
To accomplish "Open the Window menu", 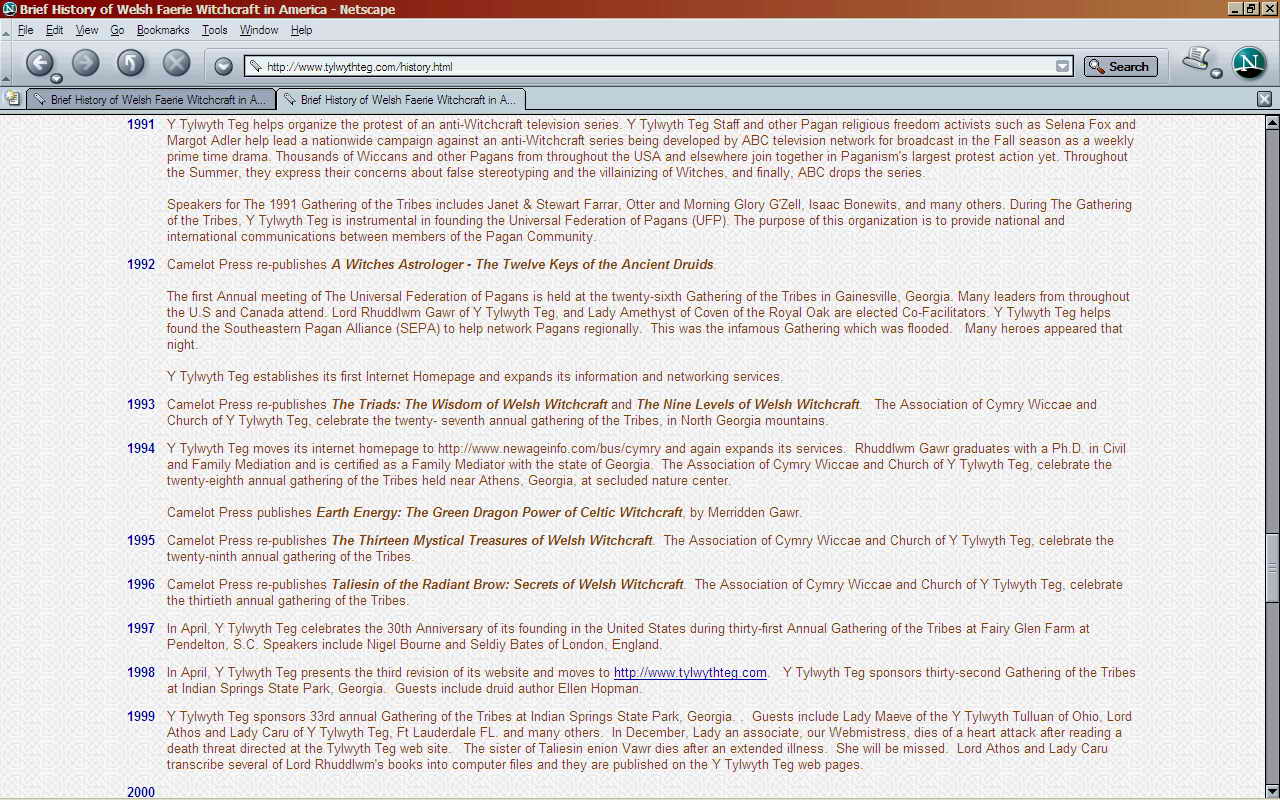I will point(259,30).
